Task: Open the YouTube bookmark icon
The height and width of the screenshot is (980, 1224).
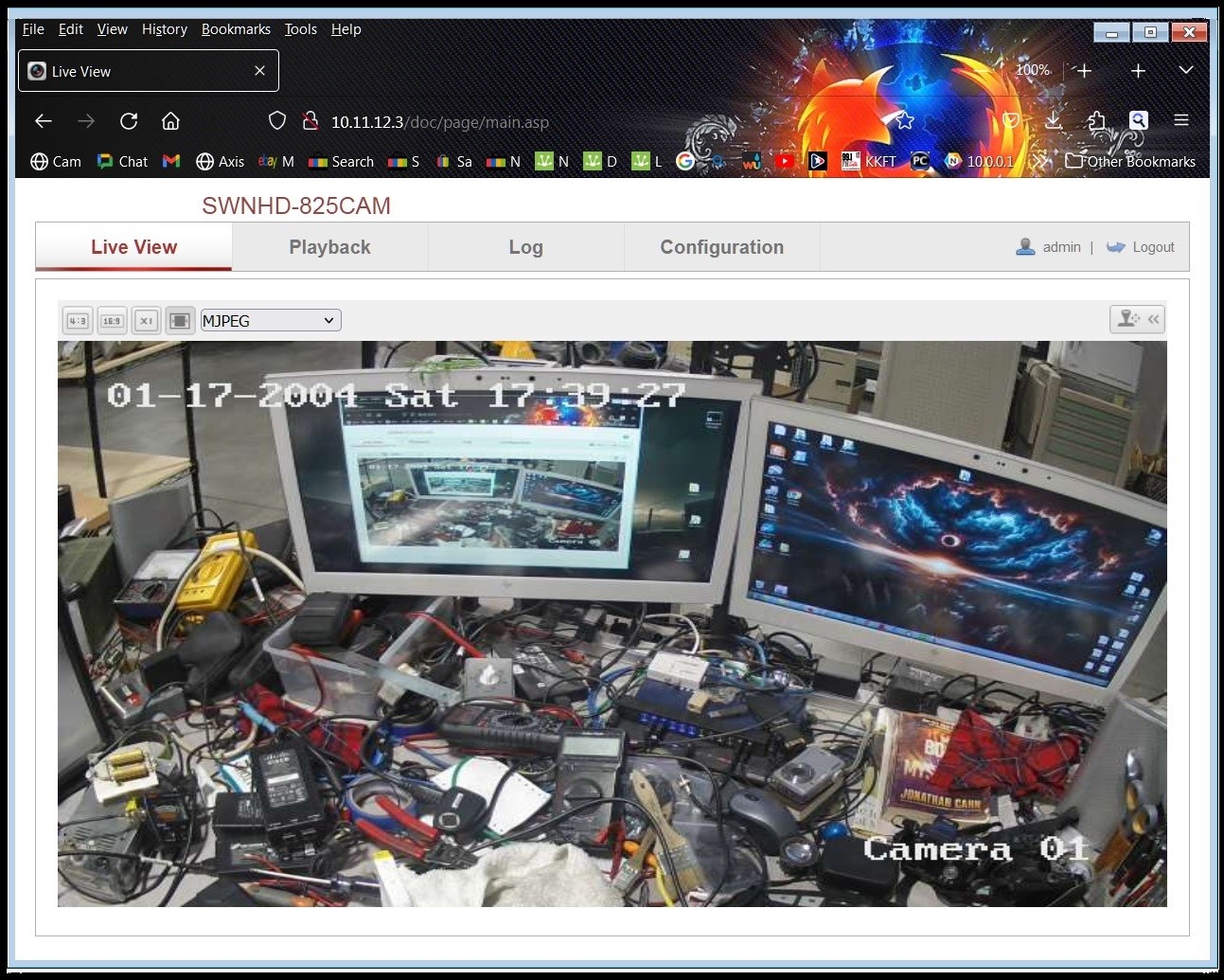Action: [x=785, y=162]
